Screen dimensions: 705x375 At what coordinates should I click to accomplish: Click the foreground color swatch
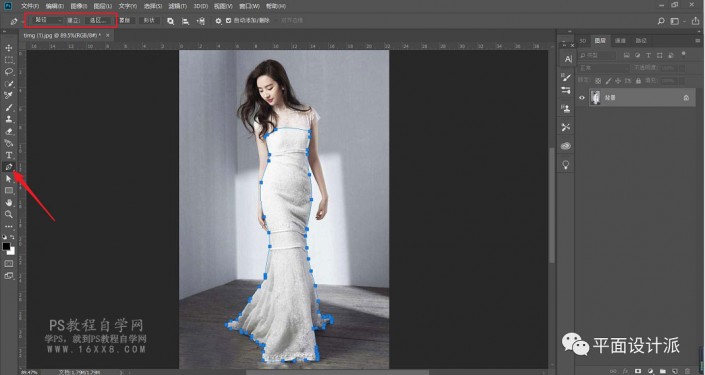[6, 246]
